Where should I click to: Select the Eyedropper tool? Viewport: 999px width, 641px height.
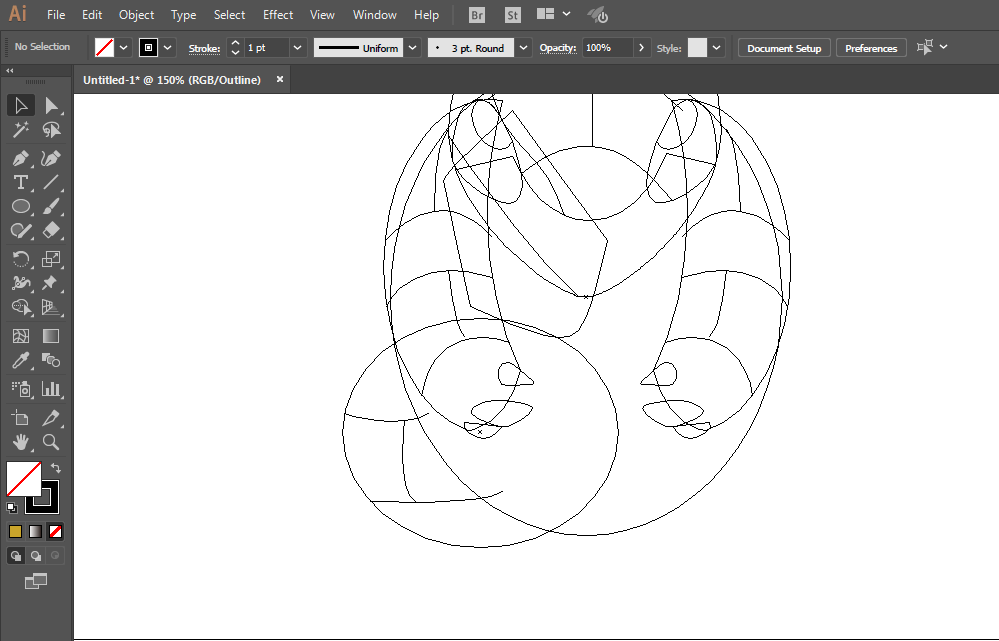(20, 361)
